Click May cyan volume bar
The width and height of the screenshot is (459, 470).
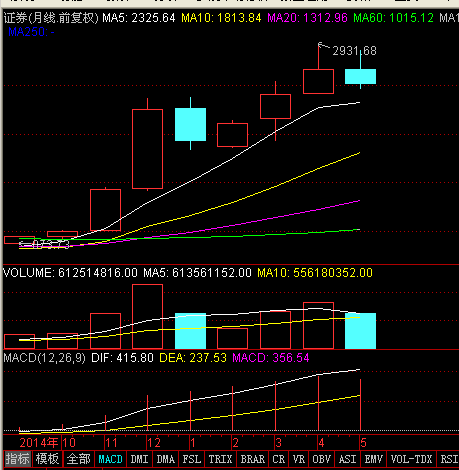[360, 331]
